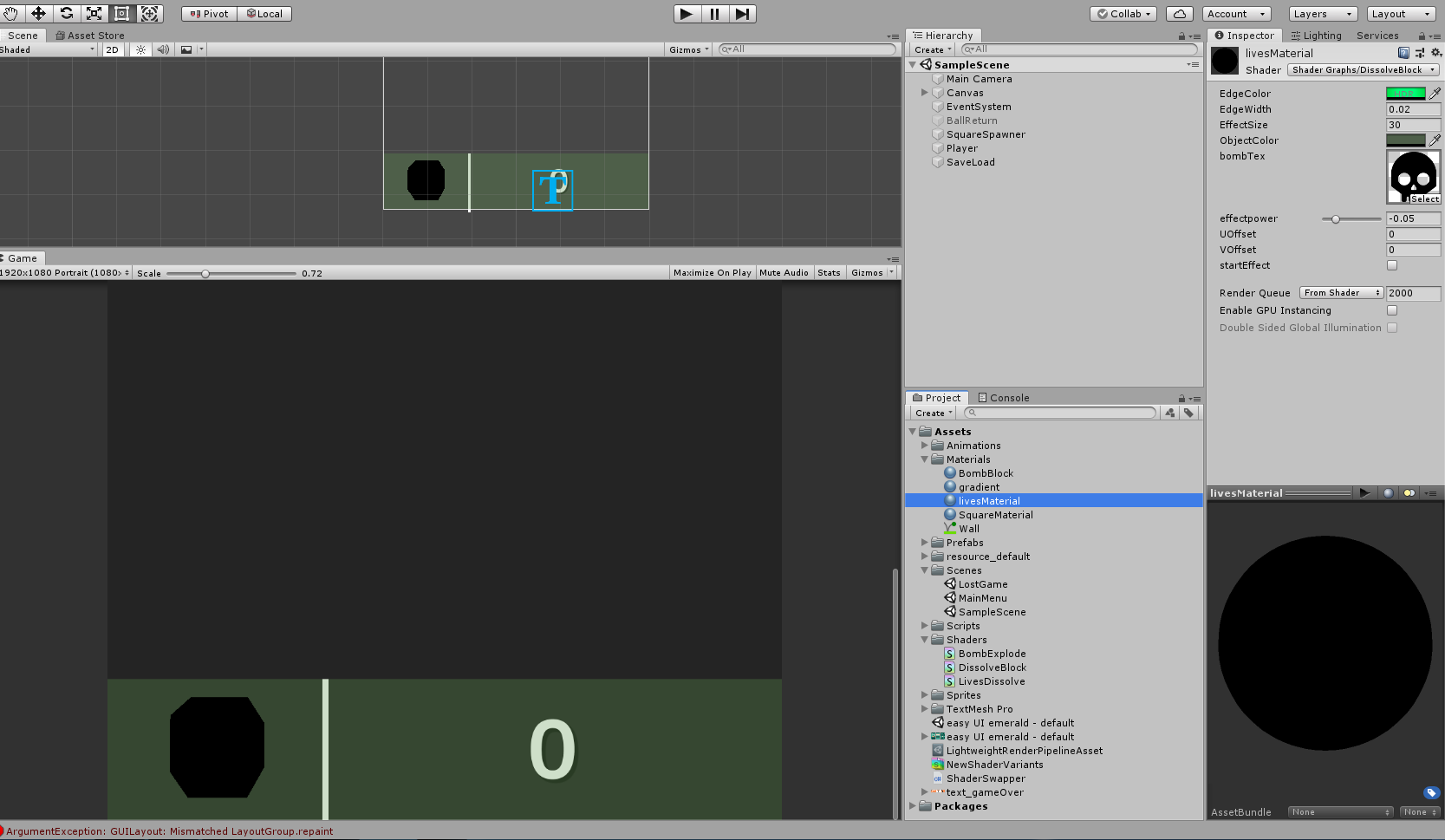
Task: Toggle Mute Audio in Game view
Action: pos(784,272)
